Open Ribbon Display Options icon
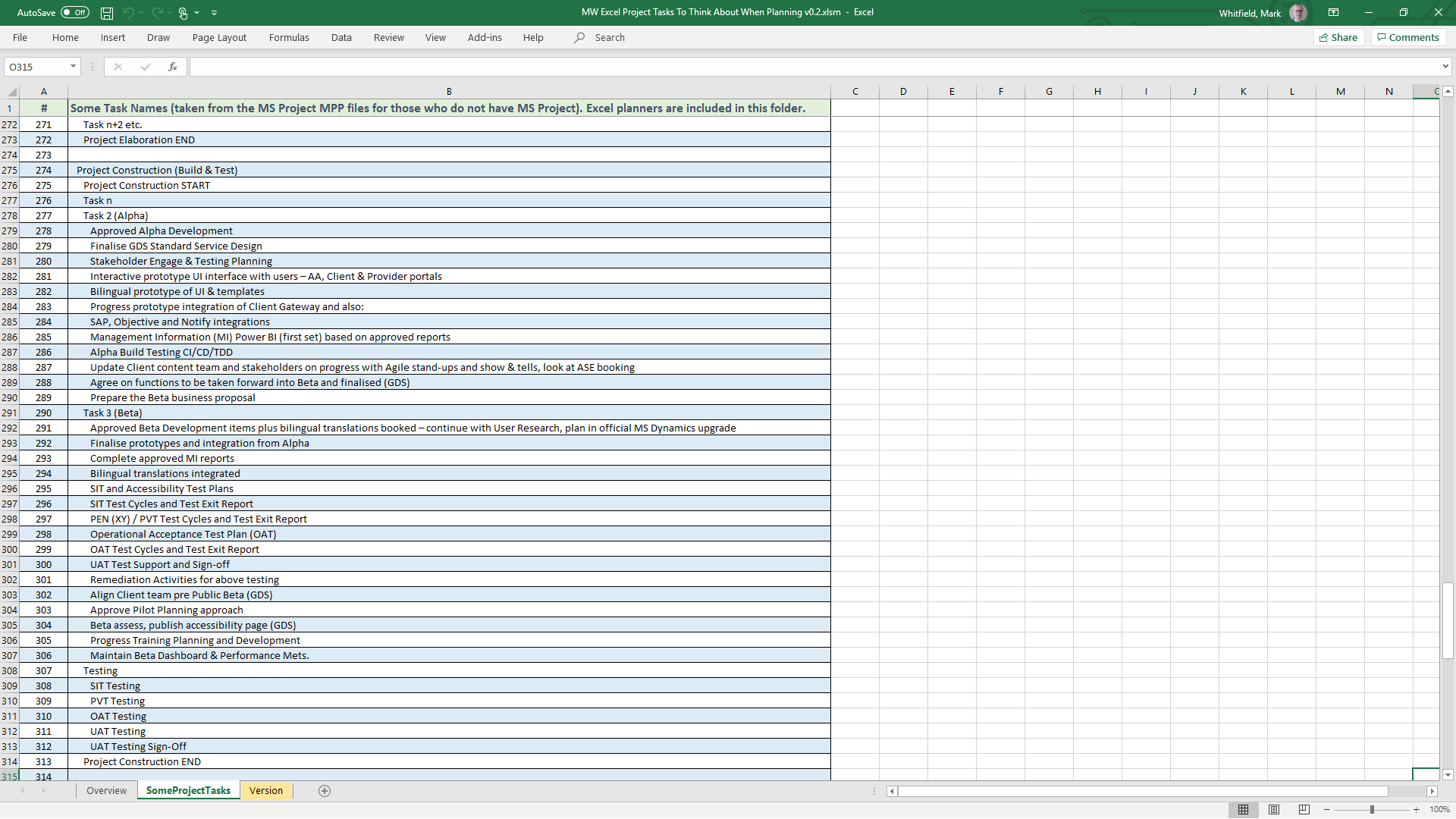The image size is (1456, 819). [x=1333, y=13]
